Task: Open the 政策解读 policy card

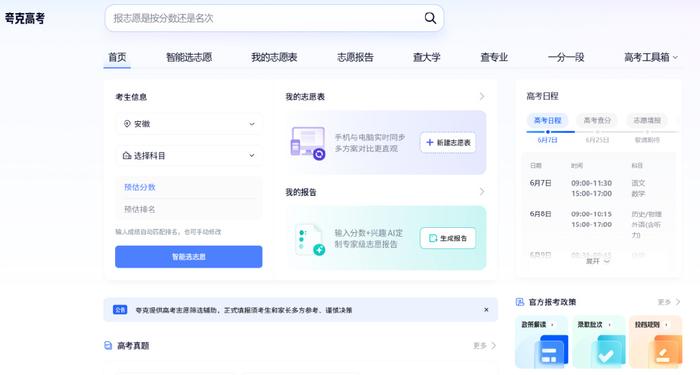Action: (x=542, y=342)
